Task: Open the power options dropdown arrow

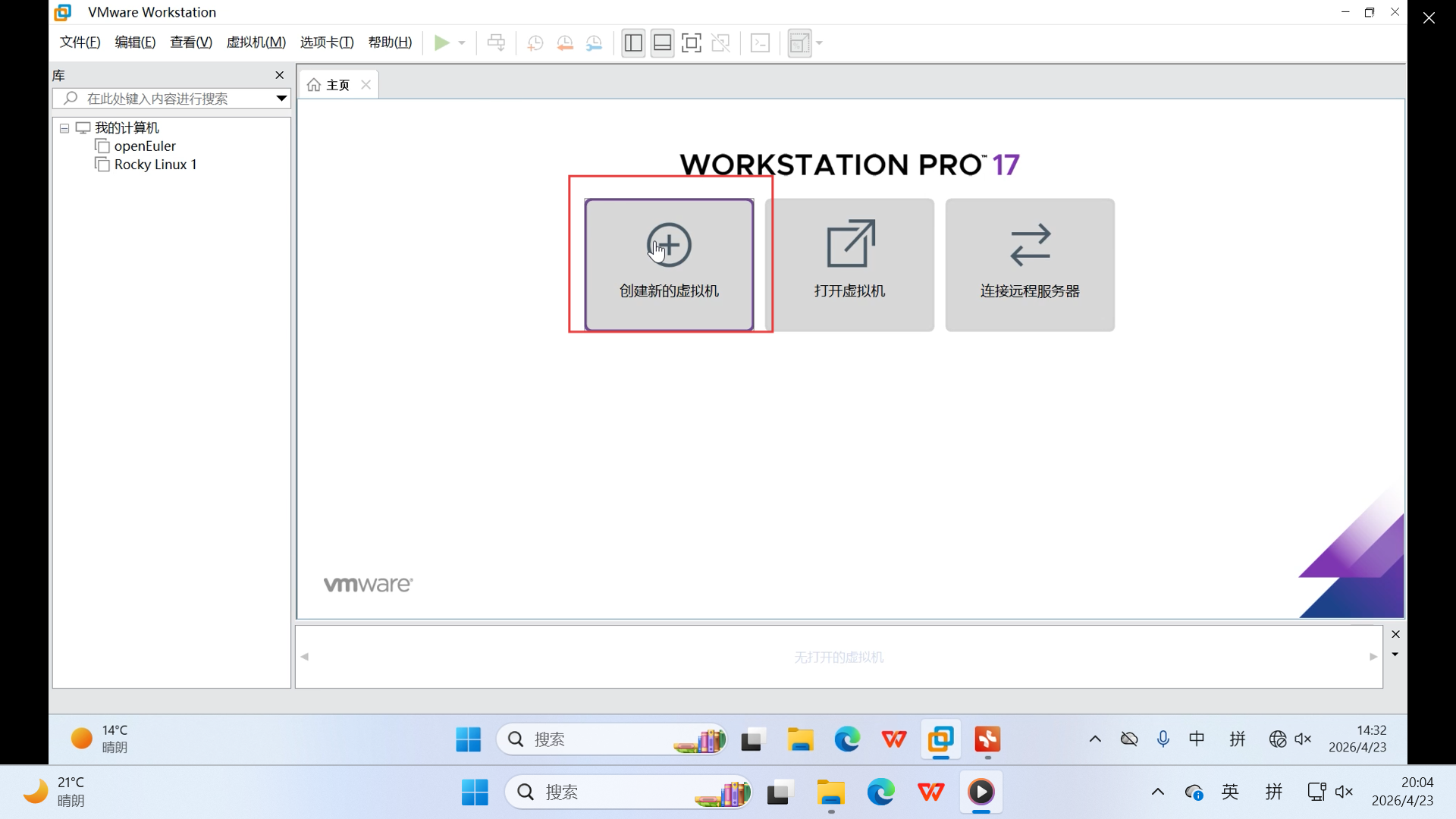Action: pos(462,43)
